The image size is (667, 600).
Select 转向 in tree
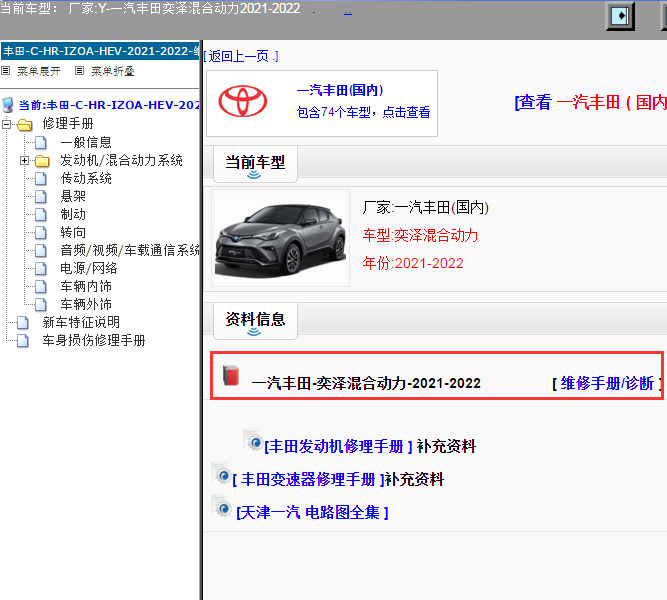73,232
